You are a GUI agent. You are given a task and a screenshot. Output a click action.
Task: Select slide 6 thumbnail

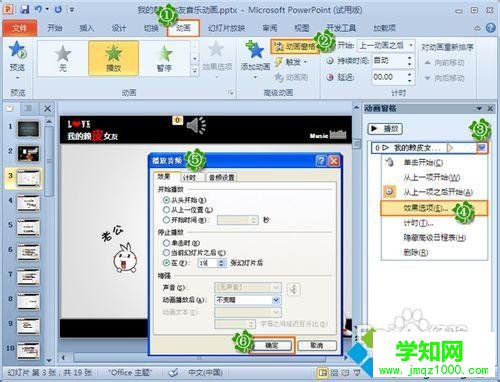coord(28,252)
